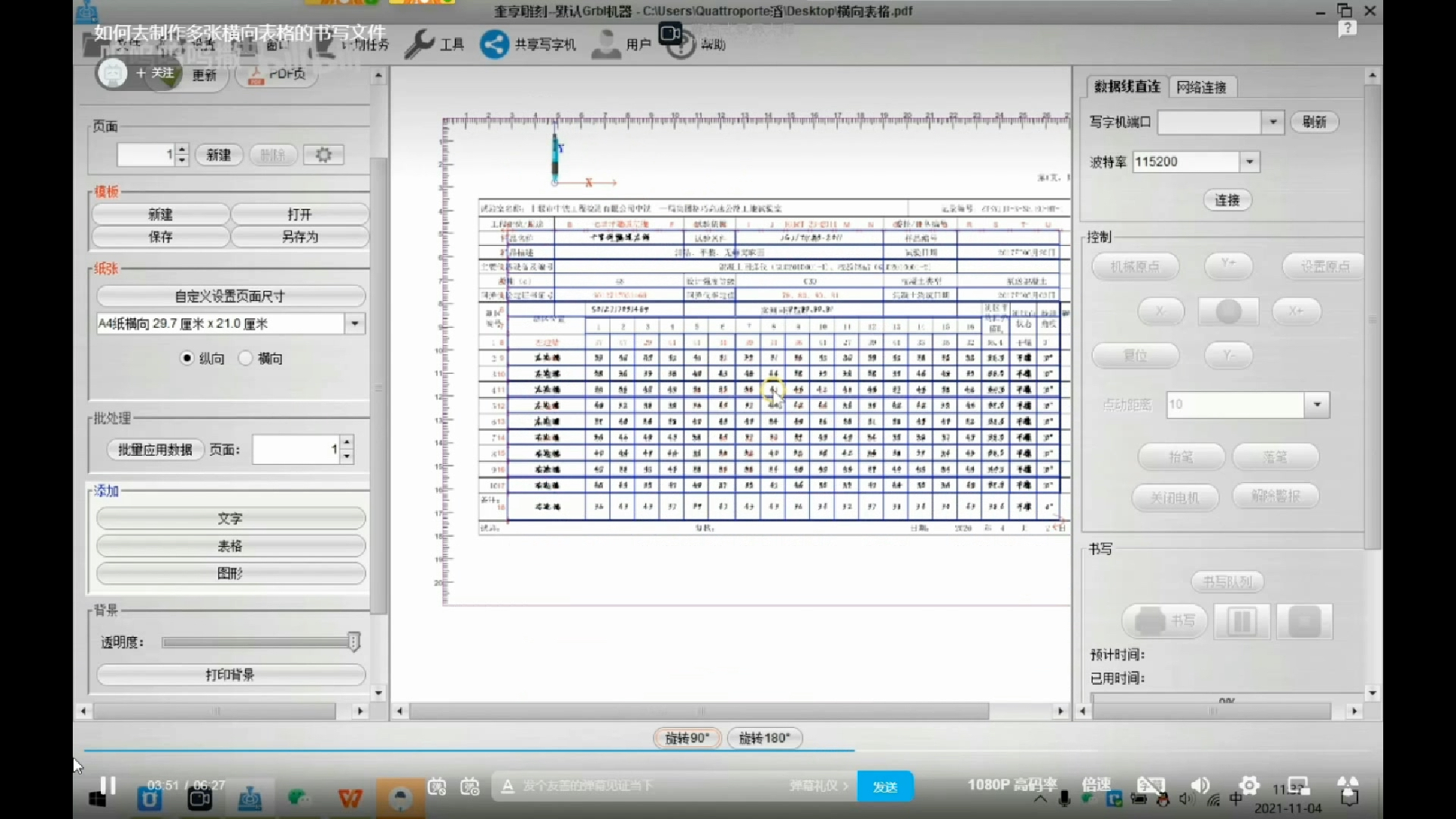Click 设置原点 button
The width and height of the screenshot is (1456, 819).
(x=1324, y=267)
